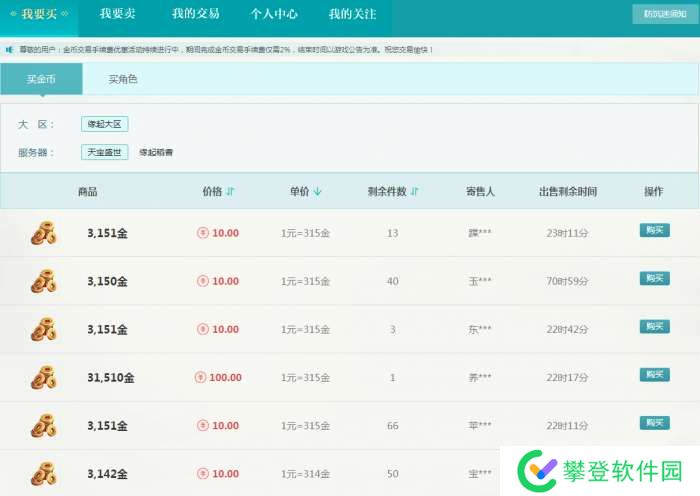Choose the 崛起稻香 server option
Viewport: 700px width, 496px height.
[156, 153]
